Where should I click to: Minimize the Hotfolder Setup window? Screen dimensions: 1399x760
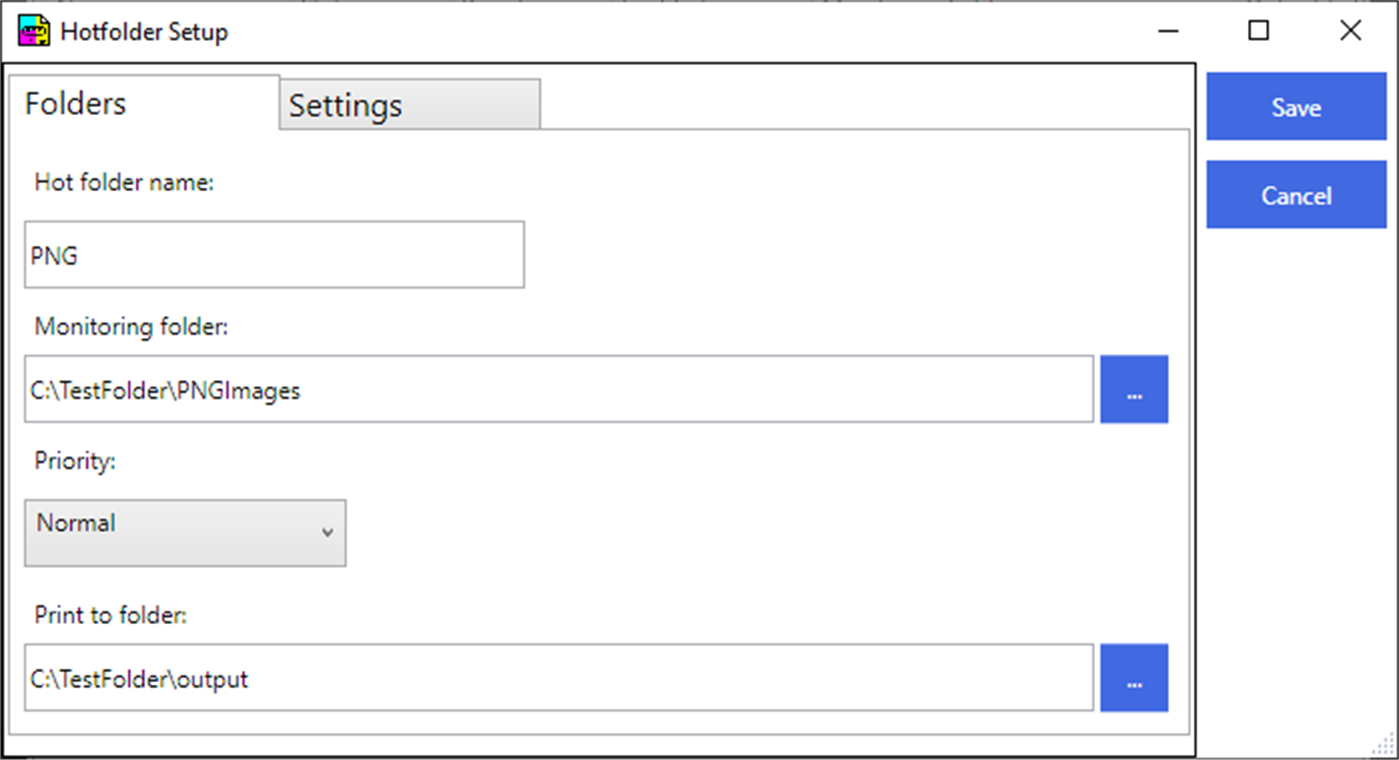(1167, 31)
